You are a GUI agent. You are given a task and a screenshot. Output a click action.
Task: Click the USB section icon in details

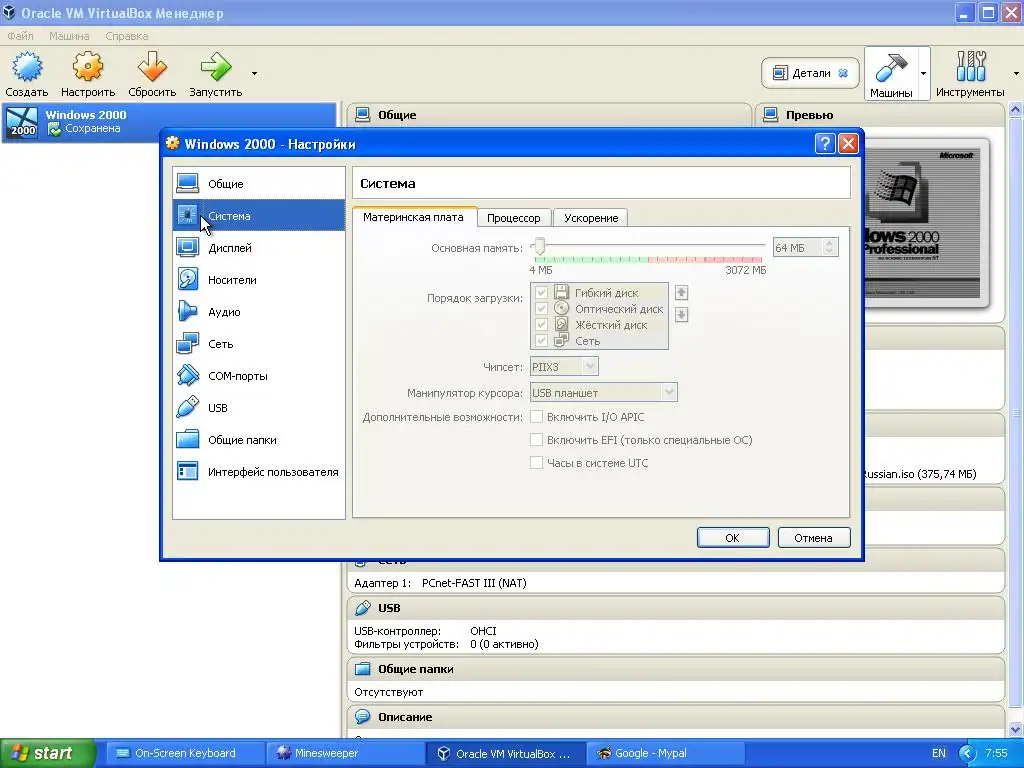362,608
